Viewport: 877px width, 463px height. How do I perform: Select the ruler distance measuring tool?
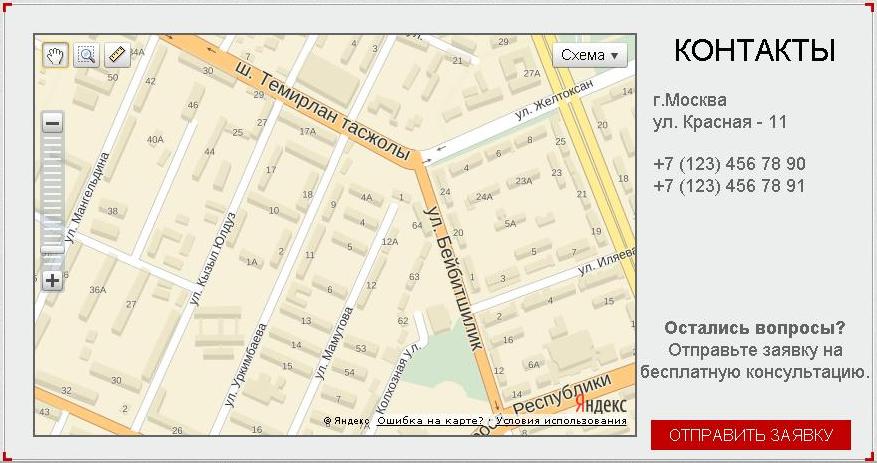click(x=117, y=55)
